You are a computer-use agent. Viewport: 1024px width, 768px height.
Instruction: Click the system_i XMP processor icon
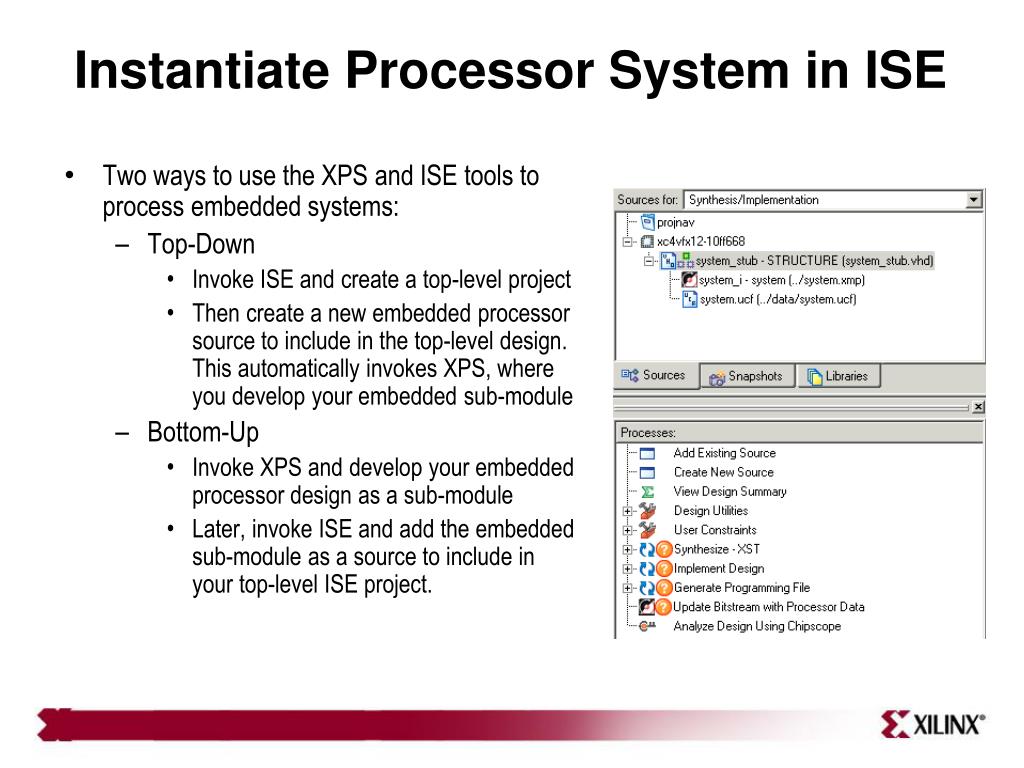tap(689, 280)
